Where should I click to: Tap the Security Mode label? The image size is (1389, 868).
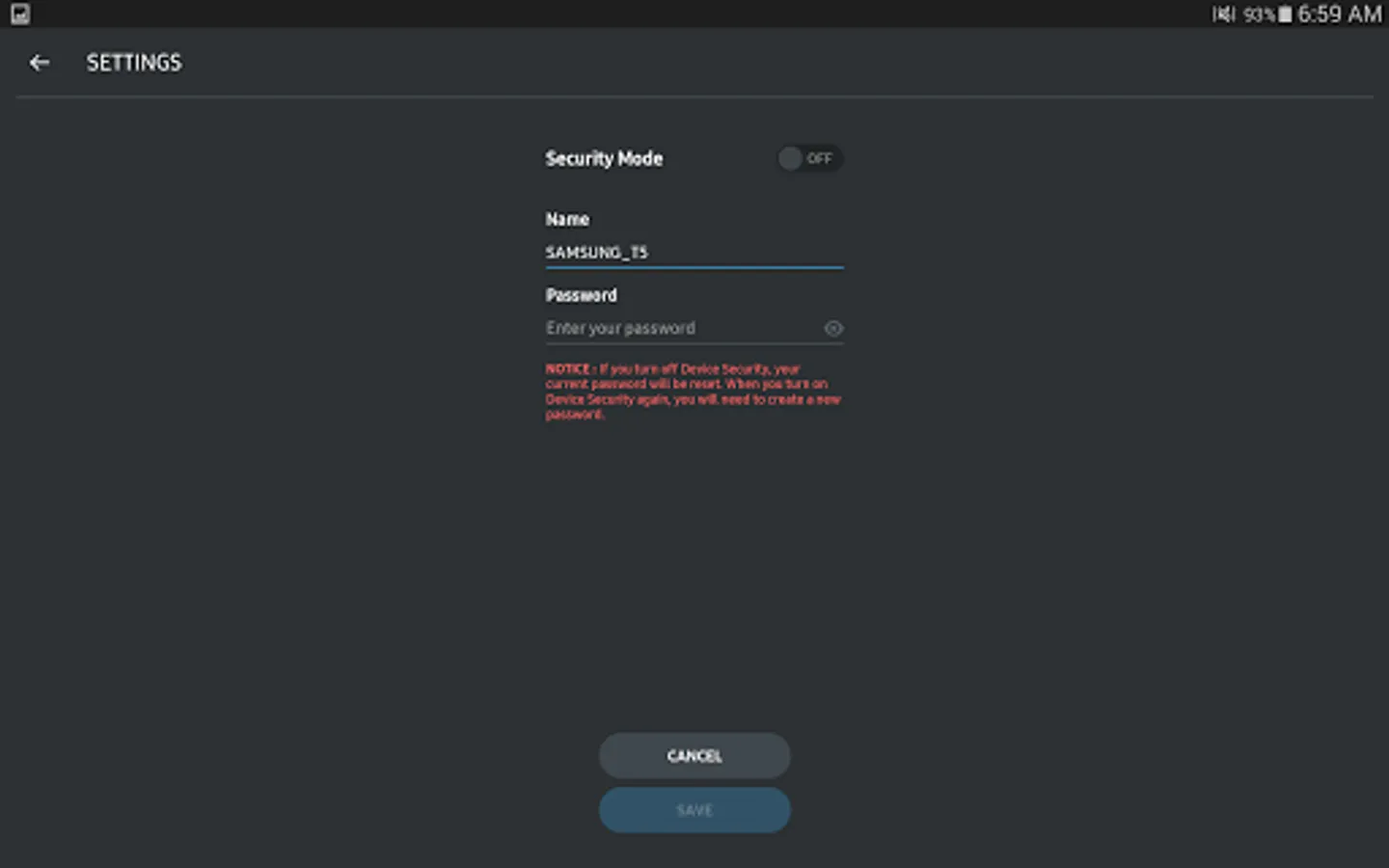pos(604,158)
